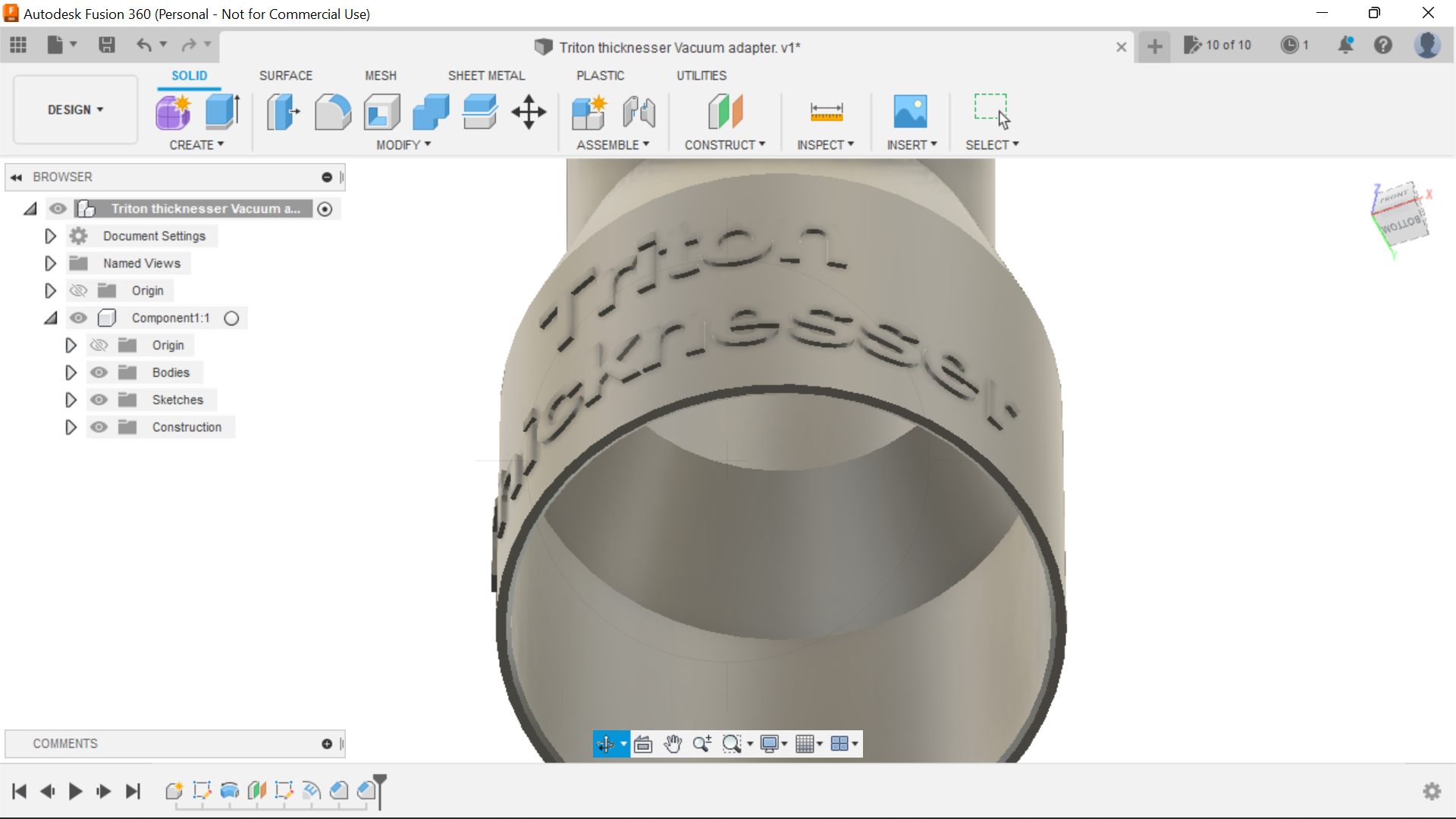Show the Origin folder
1456x819 pixels.
(78, 290)
